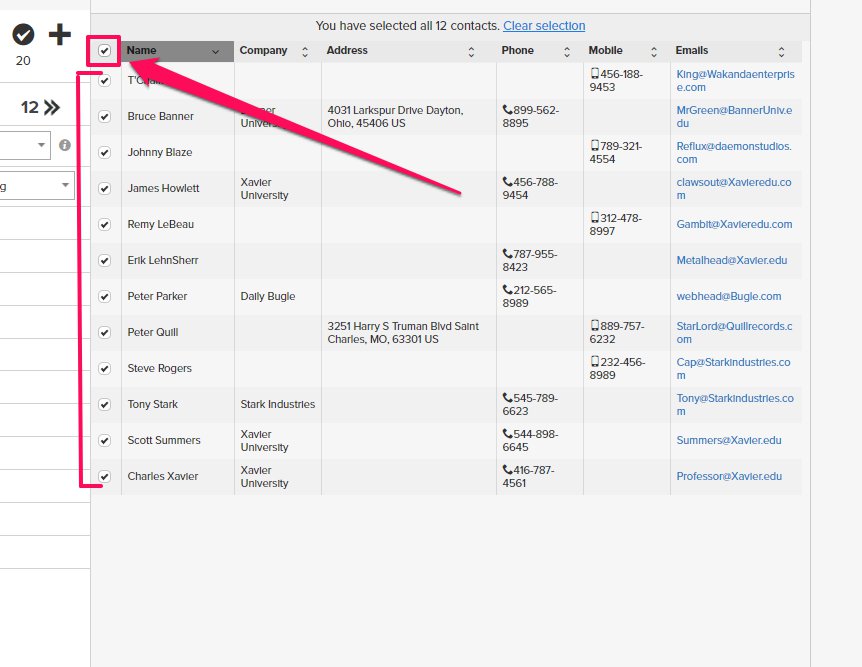Click the double chevron next to 12

(x=51, y=107)
